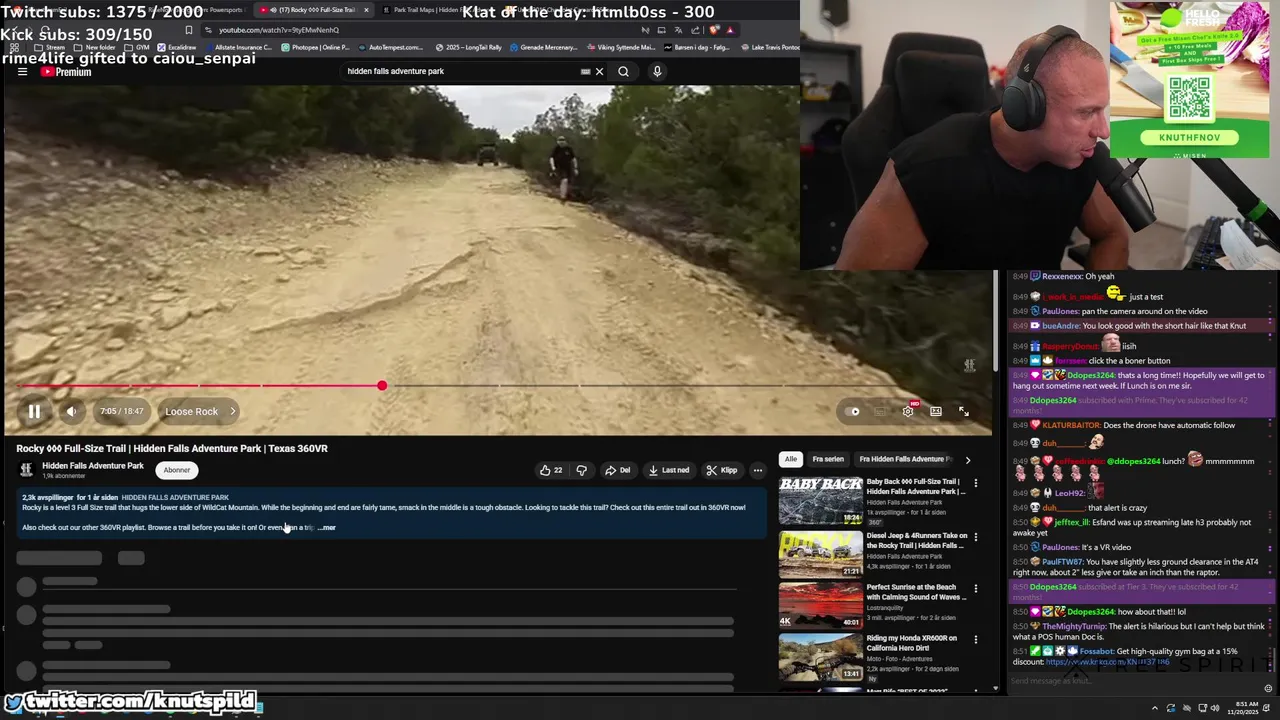This screenshot has height=720, width=1280.
Task: Open the 'Photopea | Online P...' bookmark
Action: click(x=316, y=47)
